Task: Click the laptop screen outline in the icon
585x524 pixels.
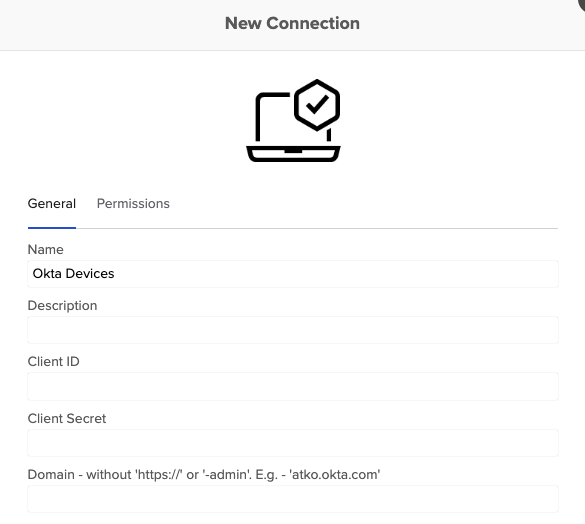Action: [x=273, y=116]
